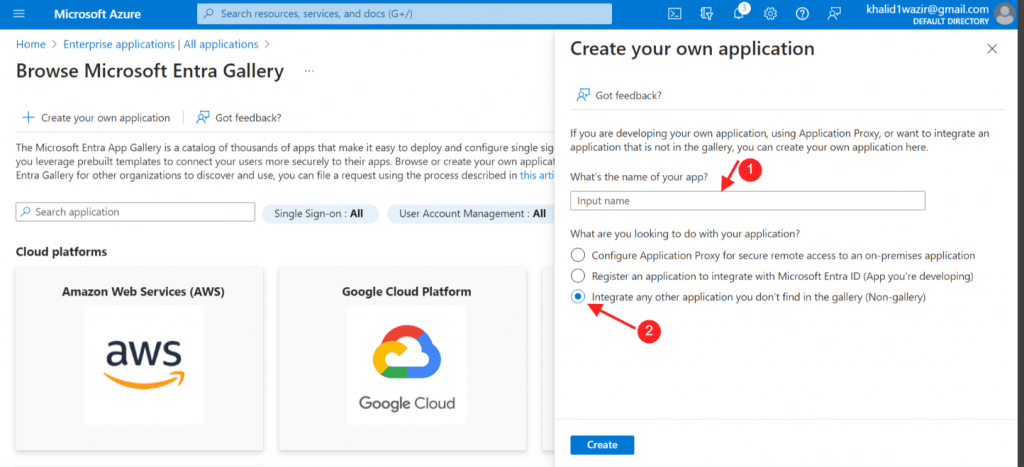Click the AWS logo tile
This screenshot has width=1024, height=467.
(144, 365)
